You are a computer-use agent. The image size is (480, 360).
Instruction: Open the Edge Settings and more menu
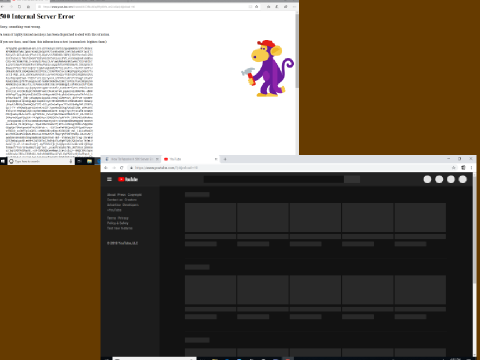(294, 7)
